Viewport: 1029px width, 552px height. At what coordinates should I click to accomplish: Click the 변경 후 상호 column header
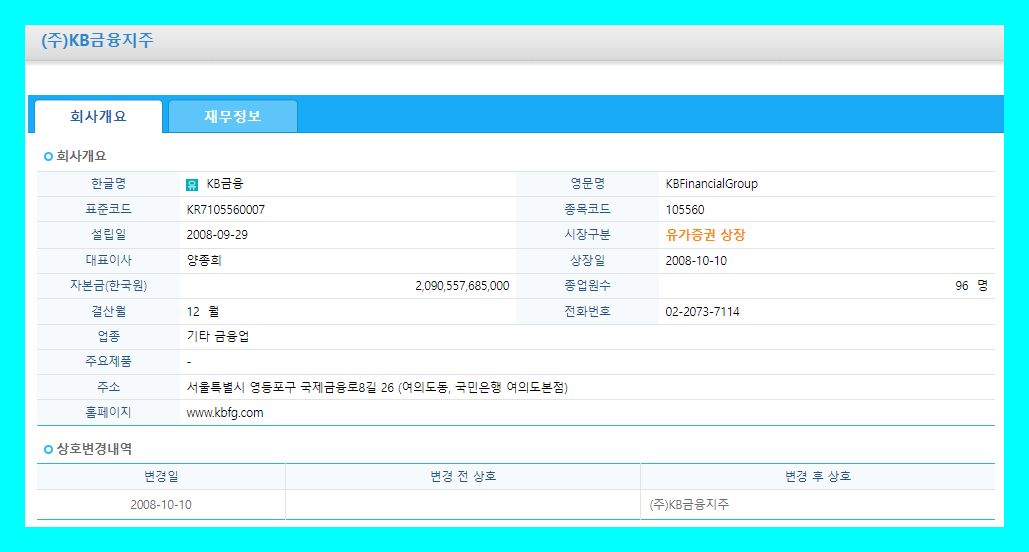(818, 477)
